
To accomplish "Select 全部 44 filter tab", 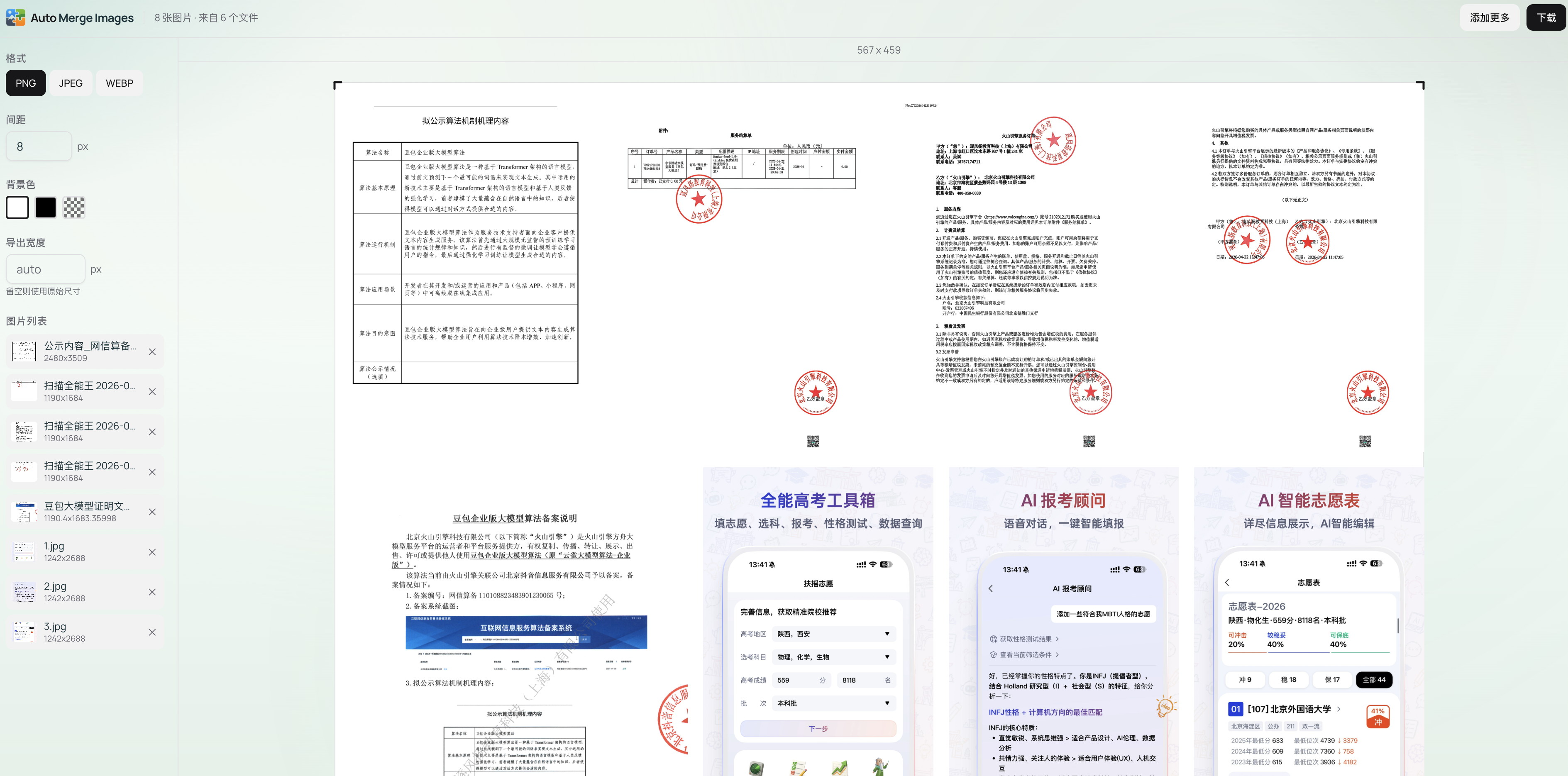I will click(1374, 680).
